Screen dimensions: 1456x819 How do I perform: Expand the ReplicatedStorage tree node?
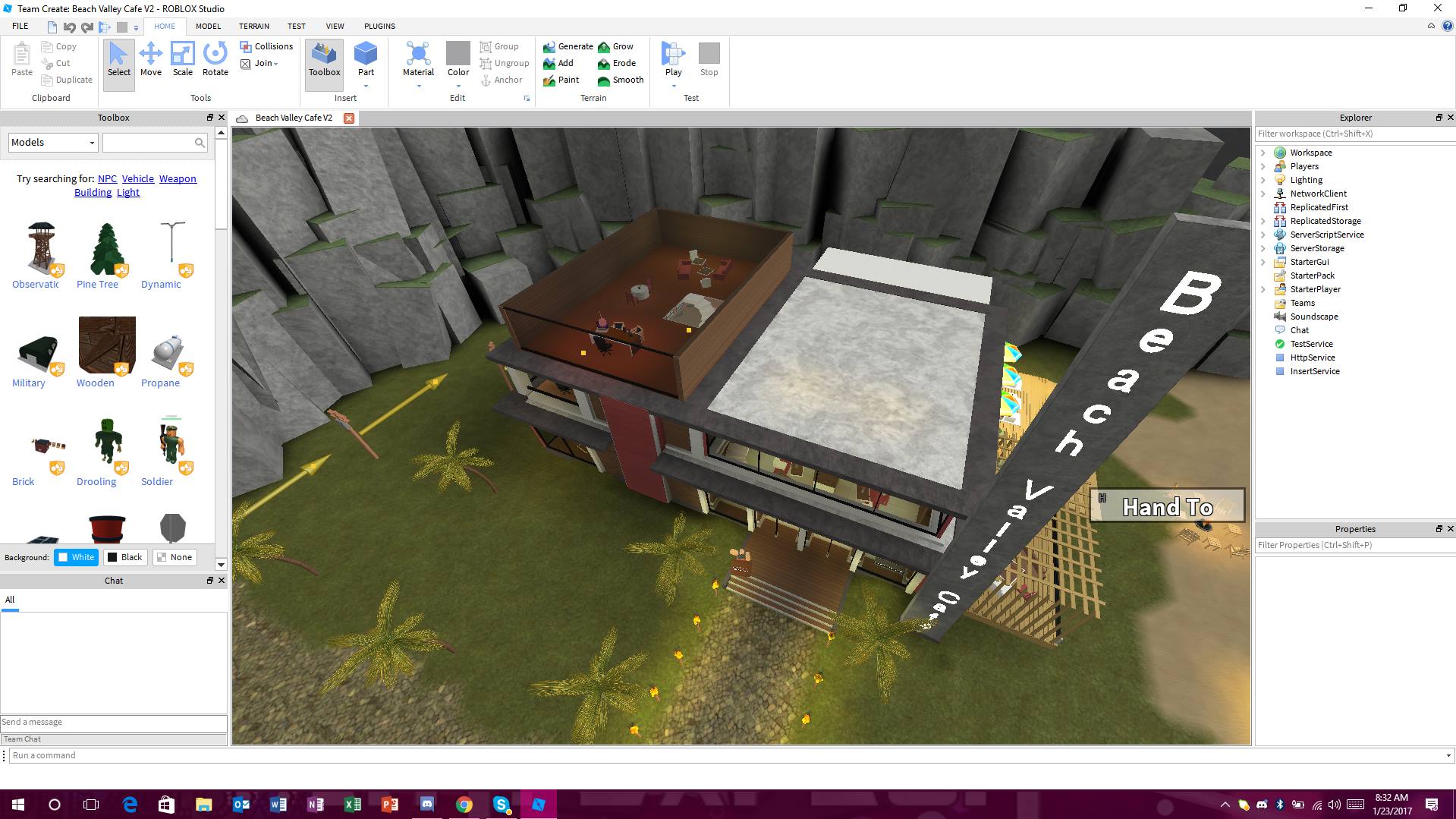tap(1263, 221)
